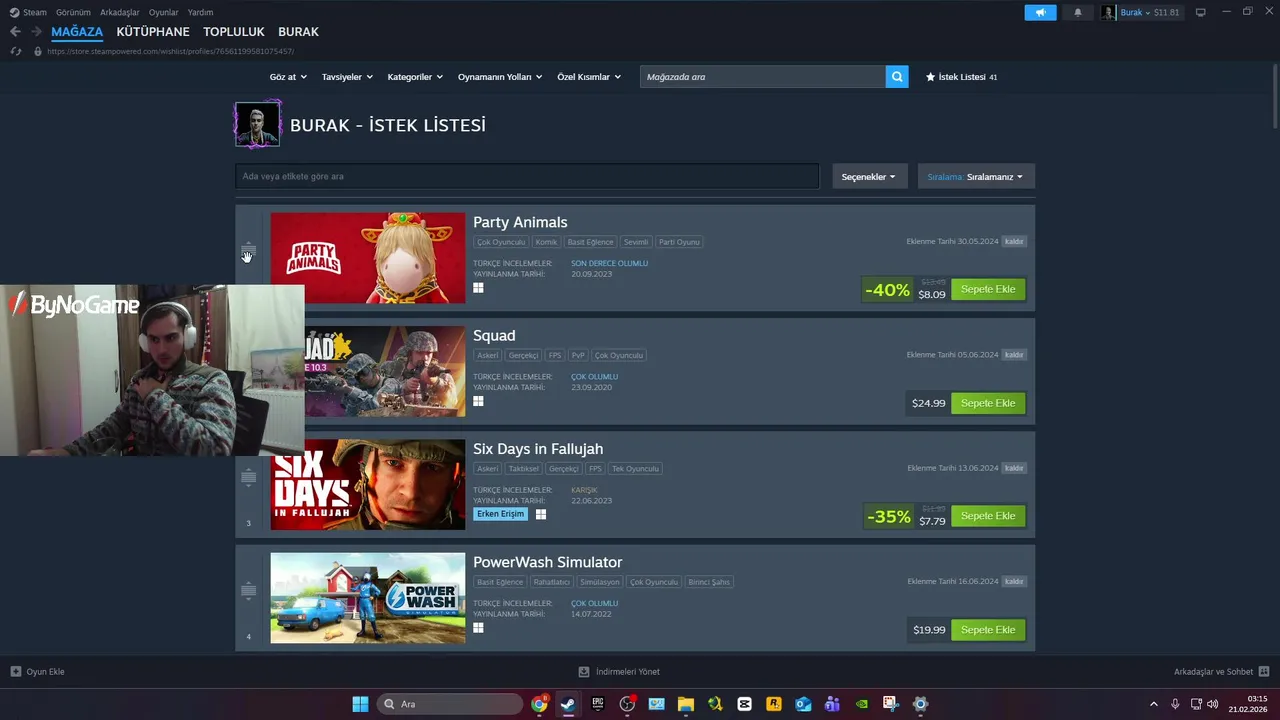Open Microsoft Teams from taskbar
This screenshot has height=720, width=1280.
(x=832, y=704)
